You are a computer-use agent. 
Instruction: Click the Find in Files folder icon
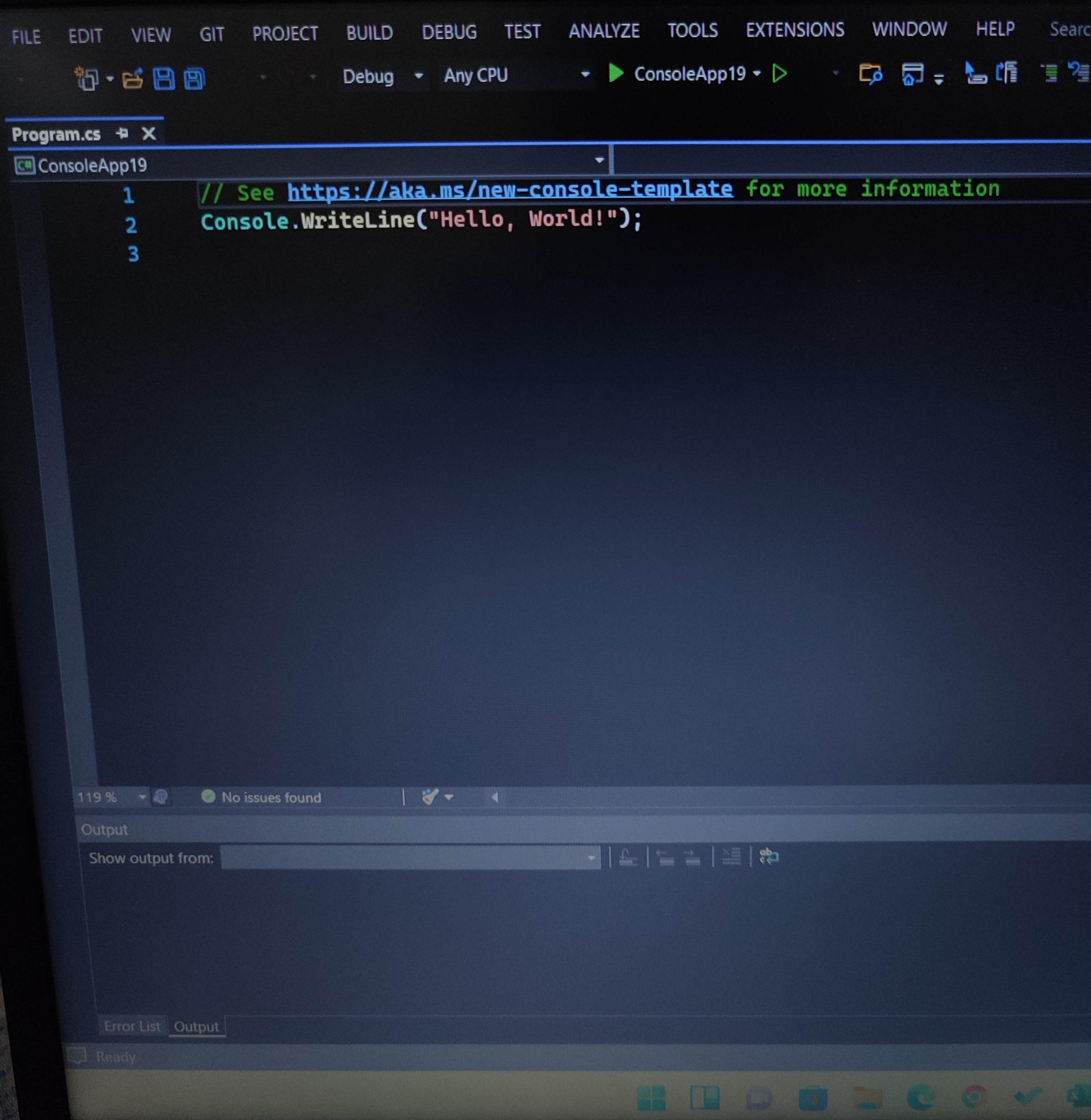pyautogui.click(x=870, y=74)
